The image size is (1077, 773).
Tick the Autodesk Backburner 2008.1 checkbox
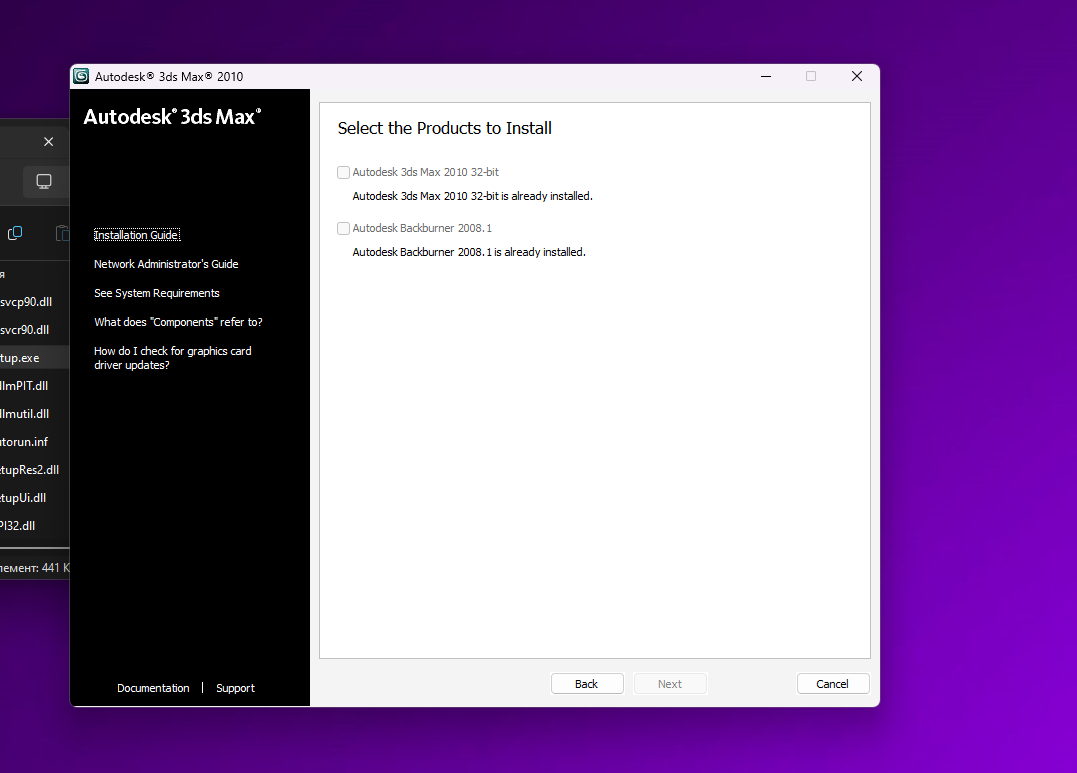point(344,228)
